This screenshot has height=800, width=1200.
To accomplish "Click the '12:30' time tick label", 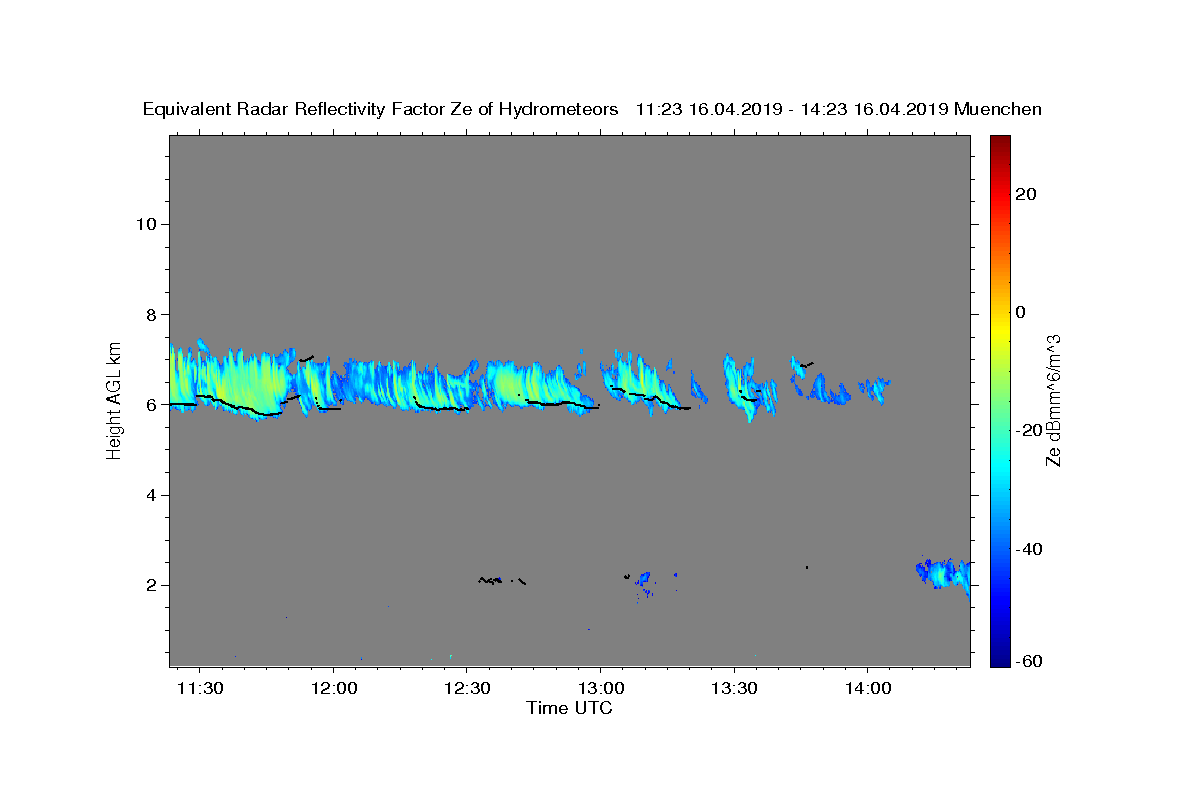I will point(467,689).
